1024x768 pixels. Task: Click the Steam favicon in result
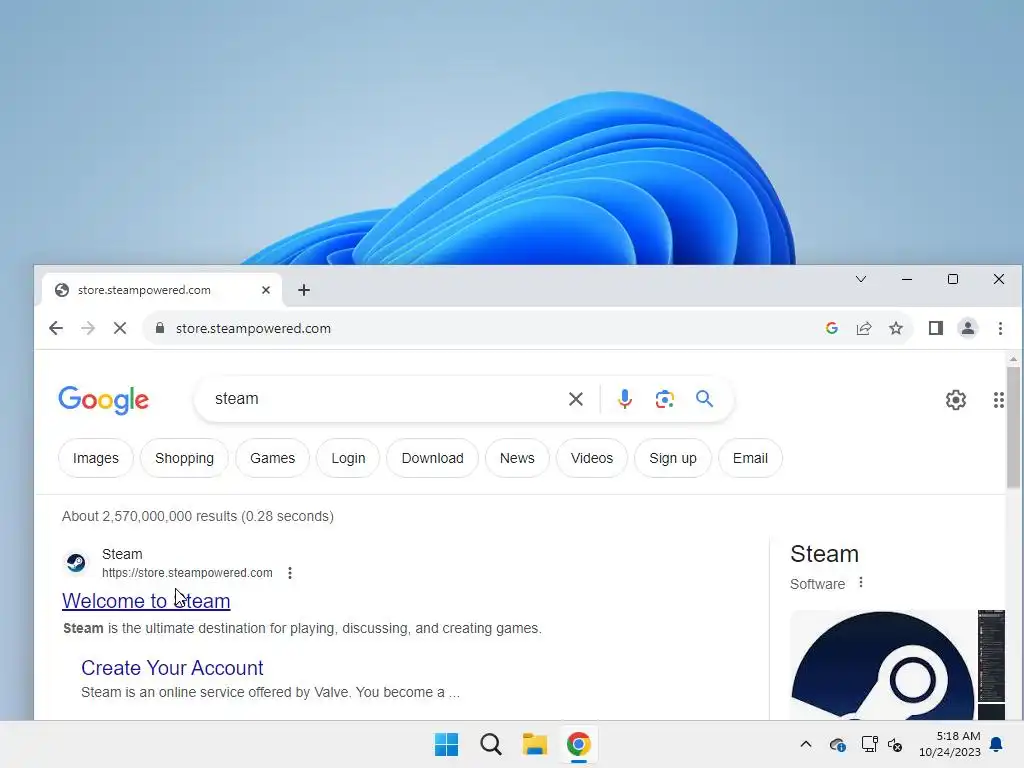76,563
